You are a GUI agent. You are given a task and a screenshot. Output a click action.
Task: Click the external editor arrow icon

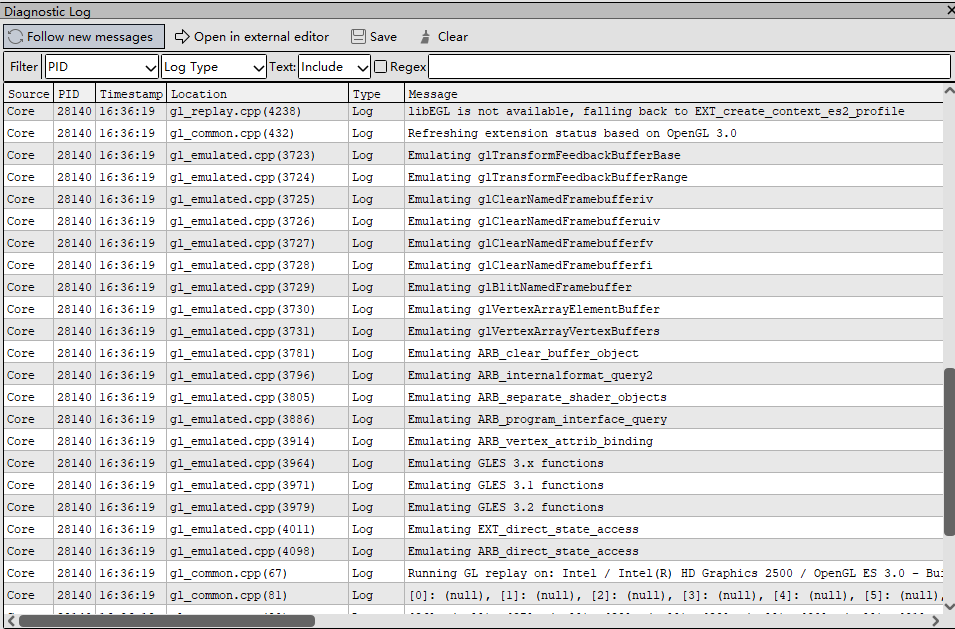182,37
